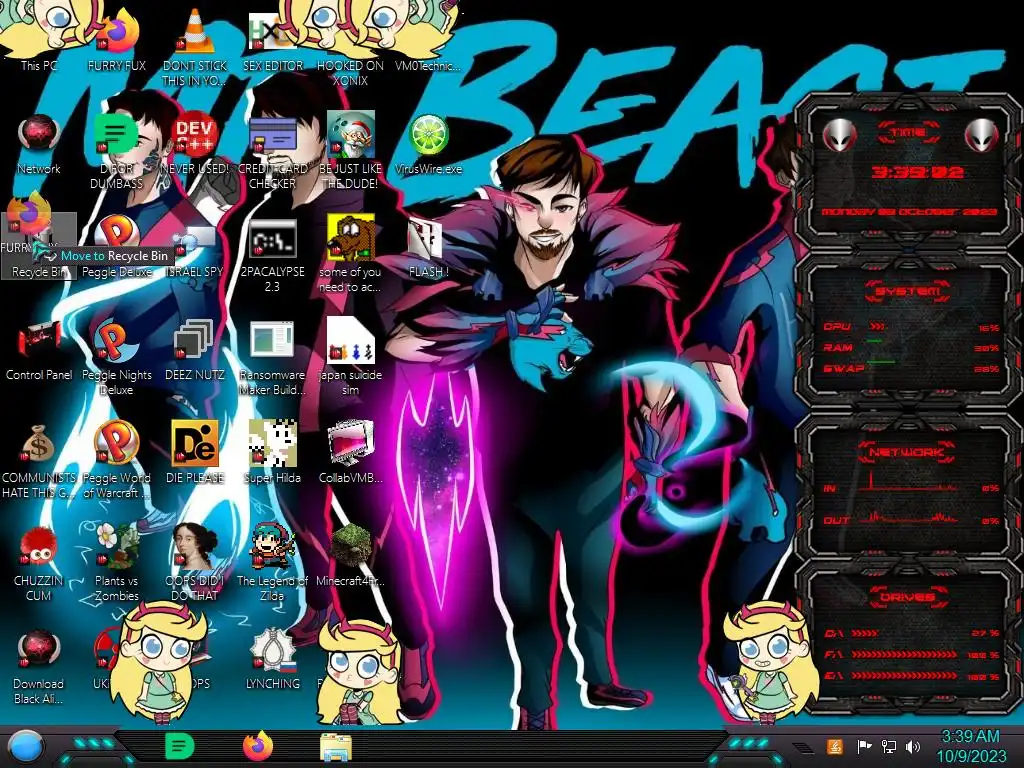Image resolution: width=1024 pixels, height=768 pixels.
Task: Open the Minecraft4Fr... grass block icon
Action: click(x=351, y=546)
